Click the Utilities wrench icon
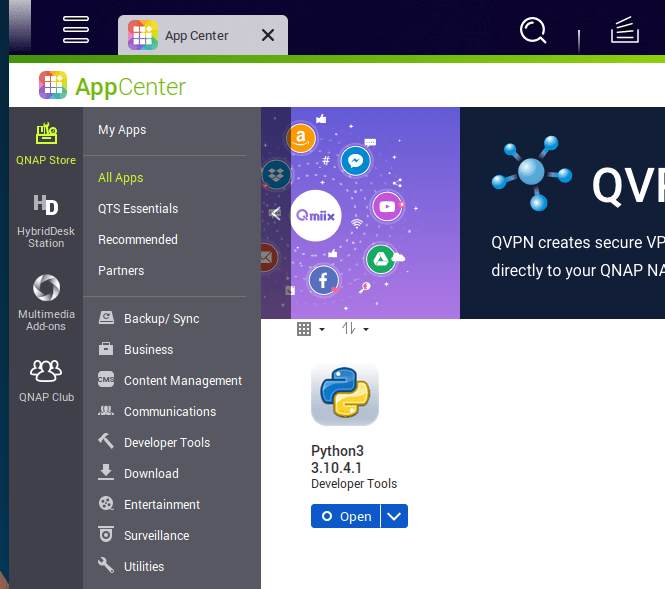This screenshot has height=589, width=665. (x=106, y=565)
